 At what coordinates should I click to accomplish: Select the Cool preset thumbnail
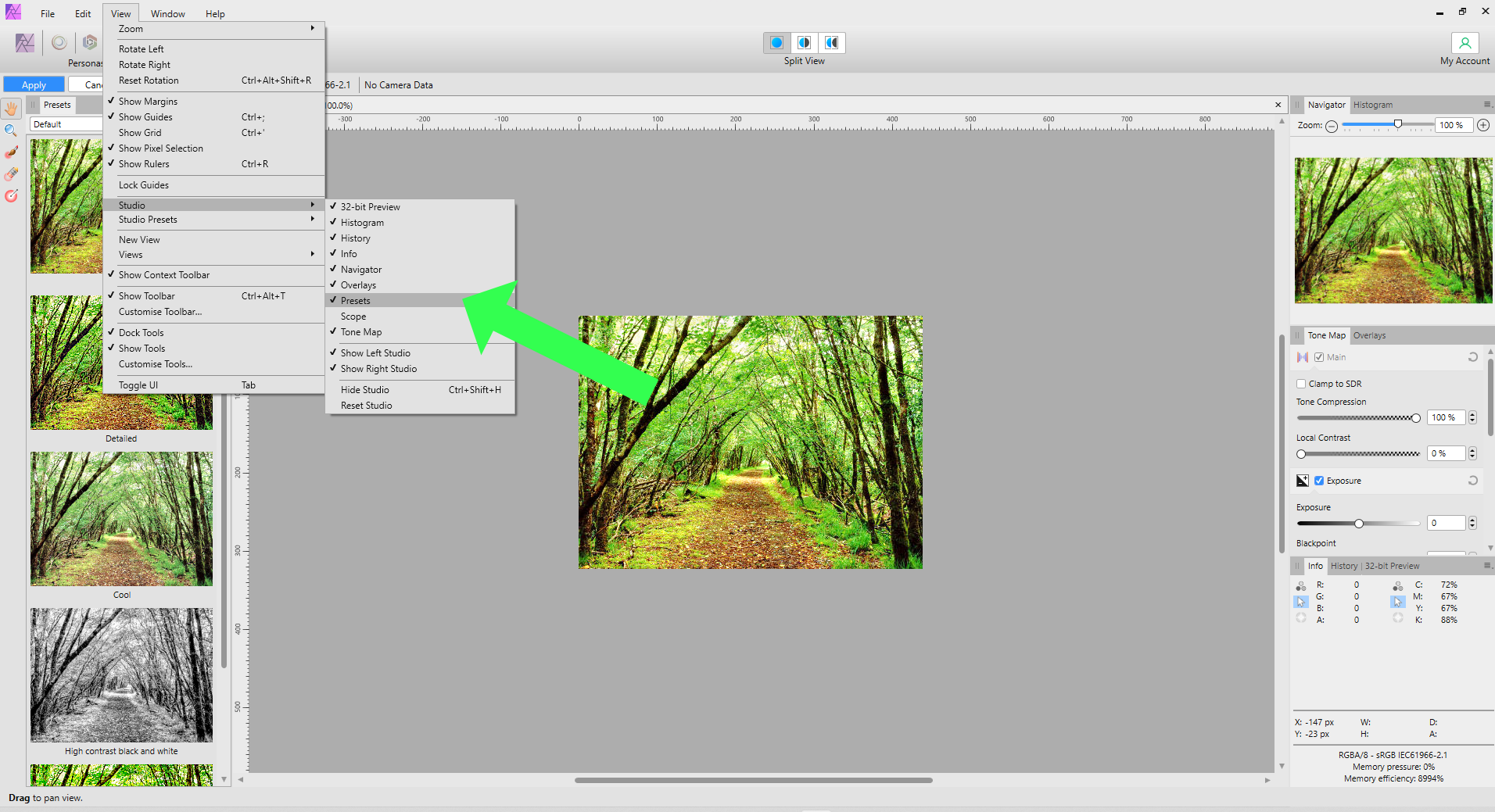(x=121, y=519)
